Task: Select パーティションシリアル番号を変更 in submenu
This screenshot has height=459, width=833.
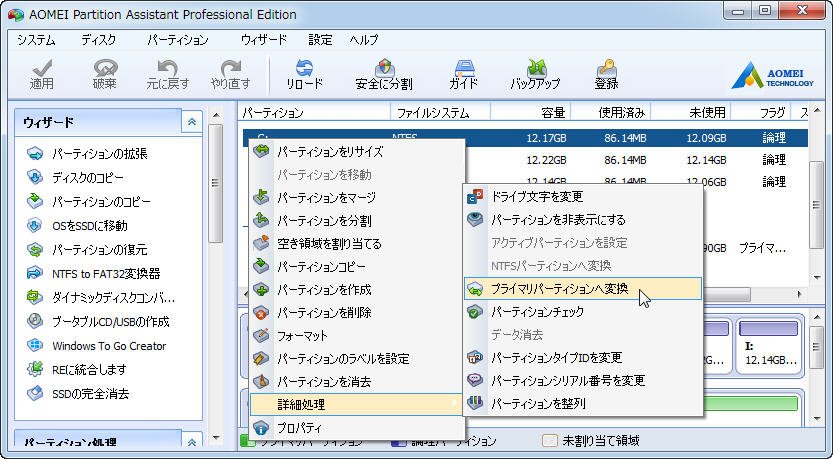Action: pos(583,380)
